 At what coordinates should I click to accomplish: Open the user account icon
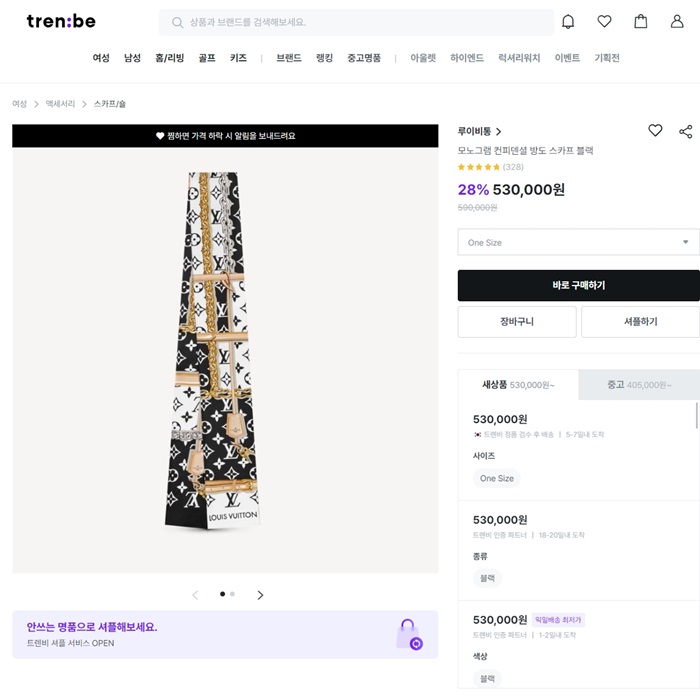(677, 22)
